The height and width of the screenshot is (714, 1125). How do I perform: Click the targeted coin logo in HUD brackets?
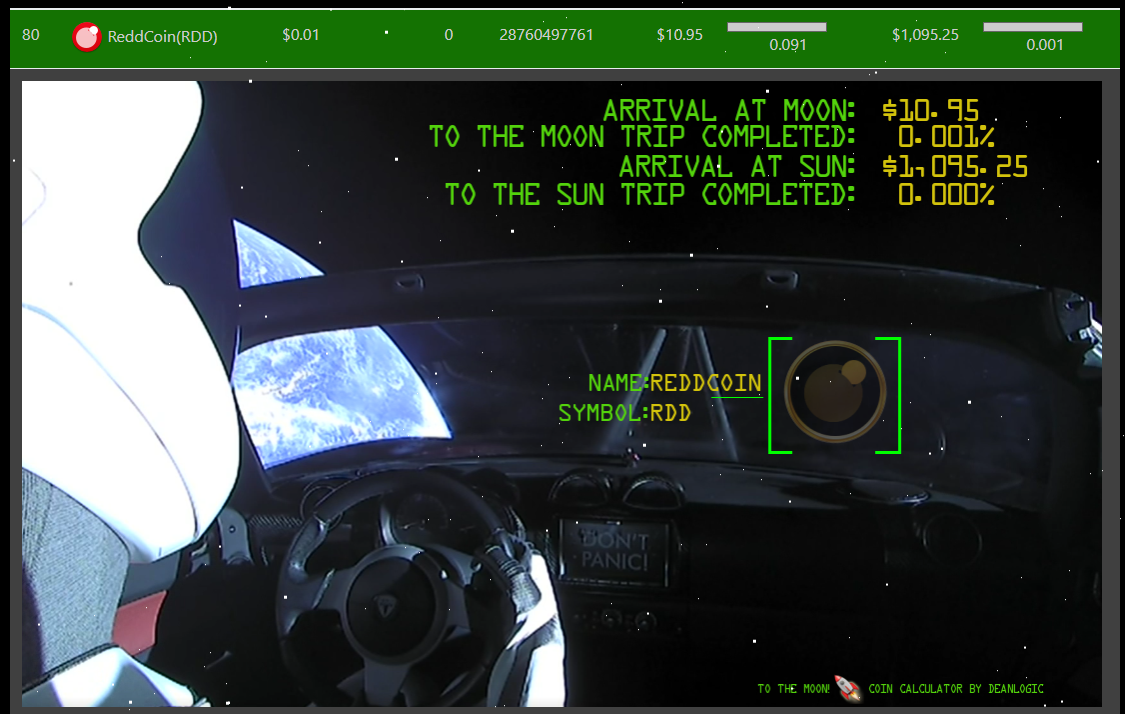coord(835,391)
